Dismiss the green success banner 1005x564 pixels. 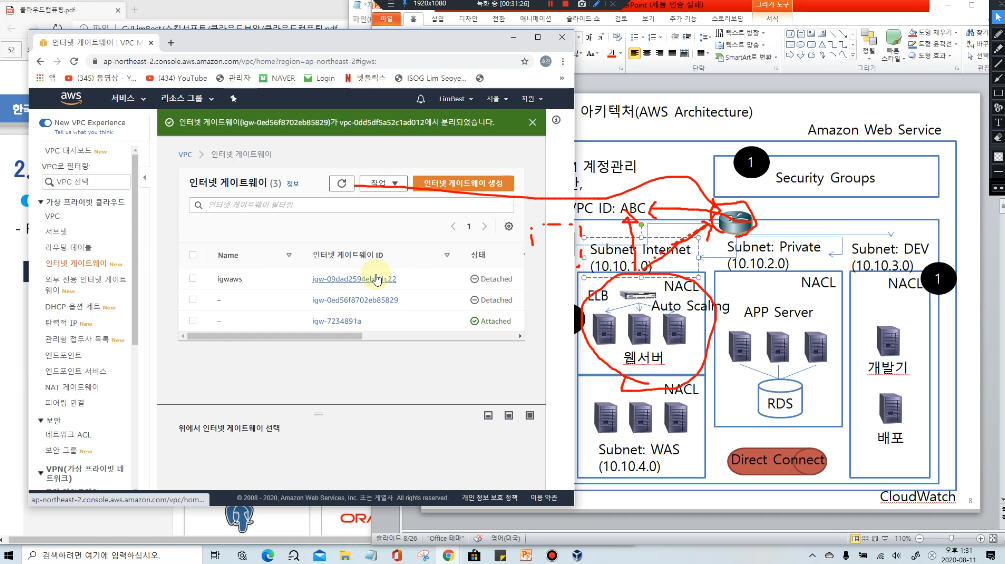[532, 122]
